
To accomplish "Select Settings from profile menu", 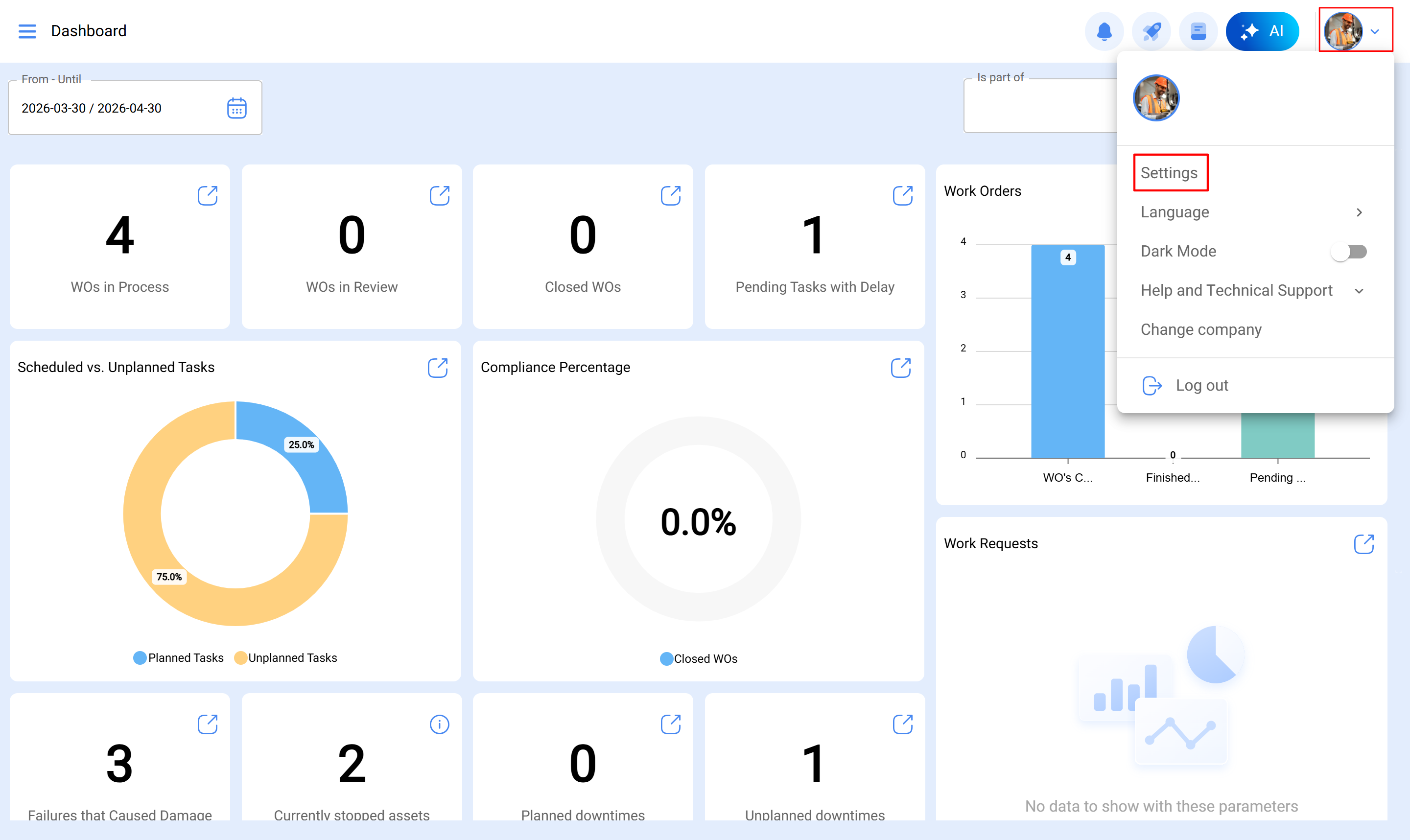I will [x=1169, y=173].
